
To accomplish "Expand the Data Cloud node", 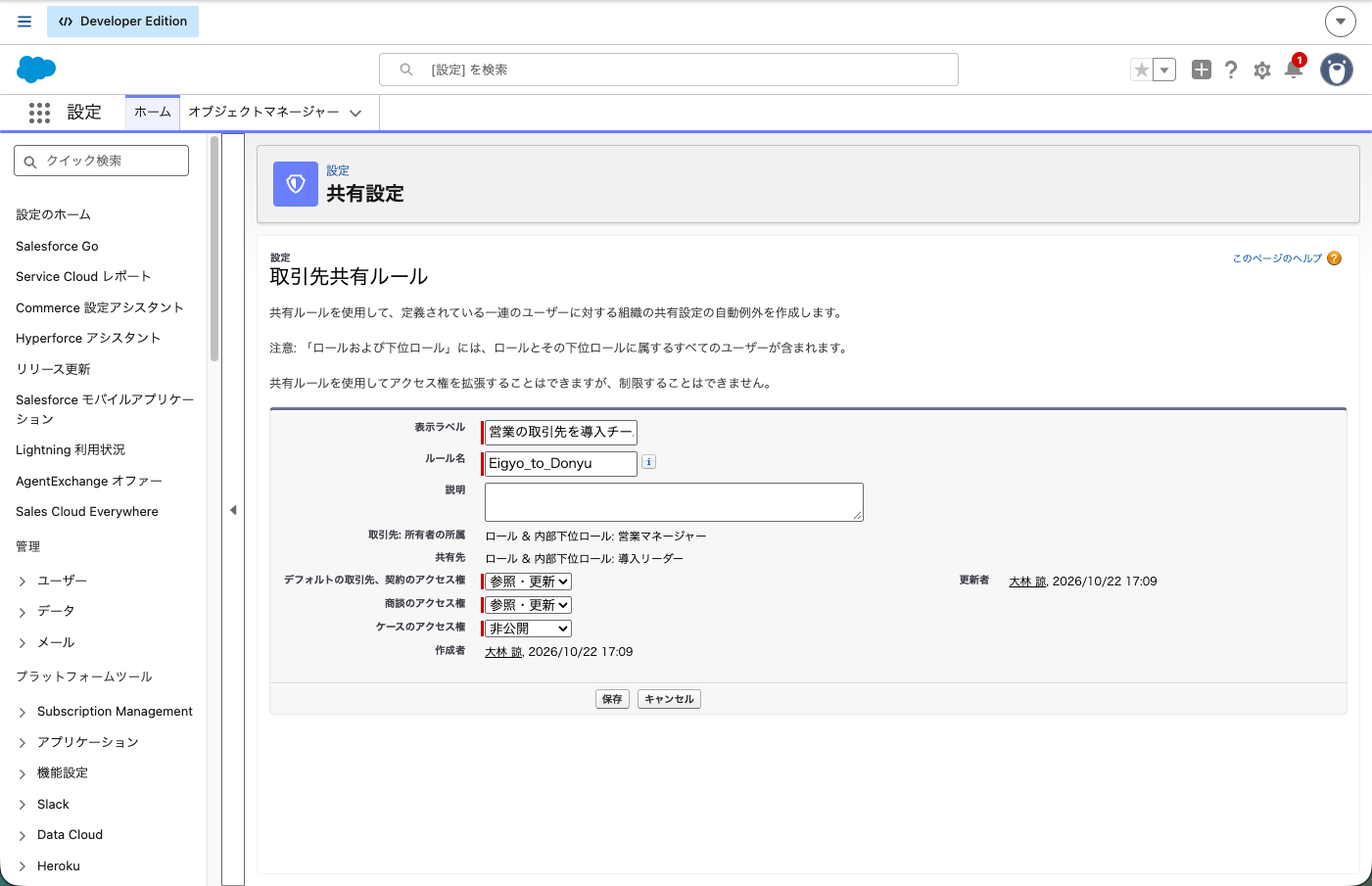I will (23, 835).
